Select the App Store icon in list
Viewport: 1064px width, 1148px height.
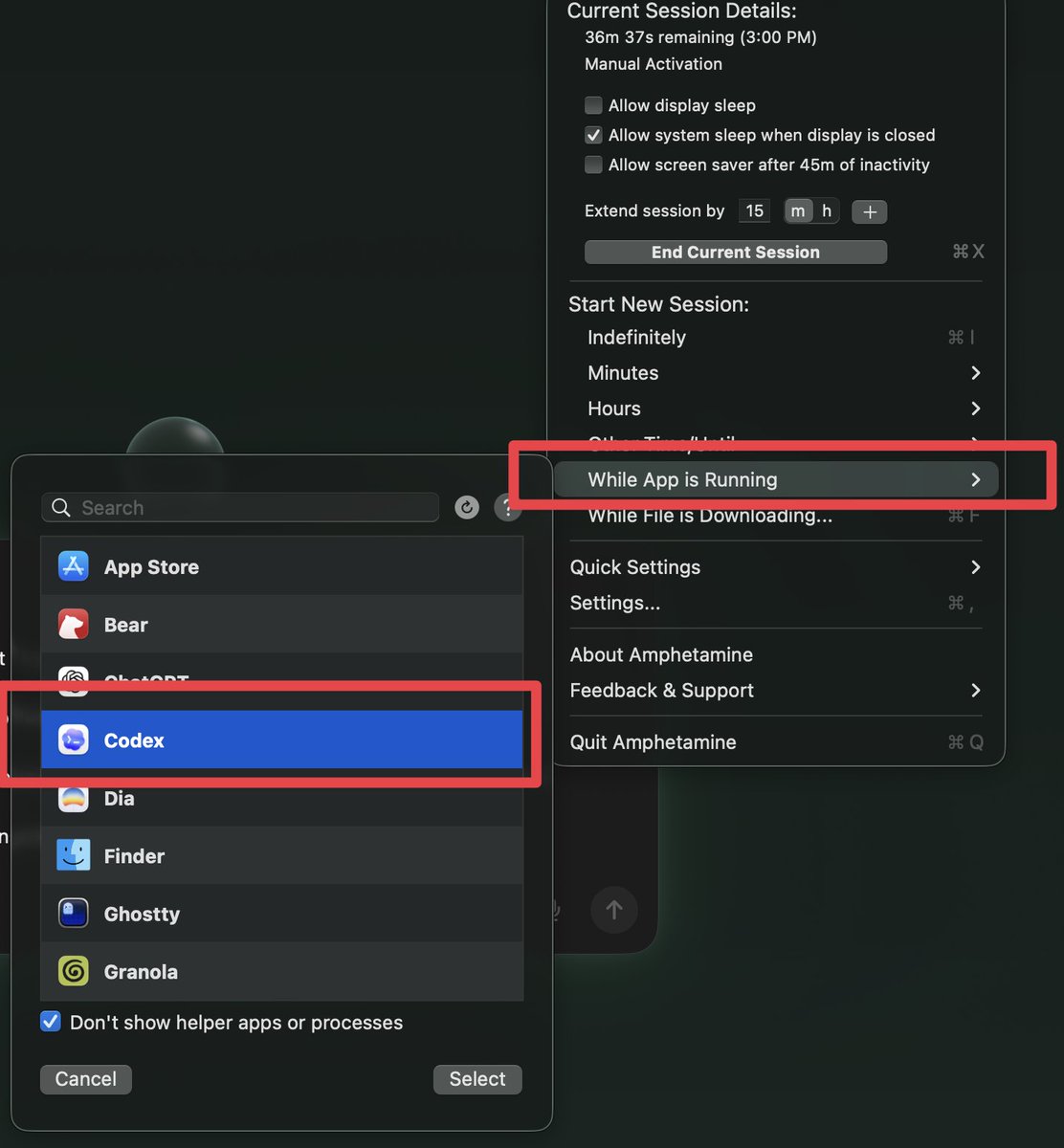[74, 566]
